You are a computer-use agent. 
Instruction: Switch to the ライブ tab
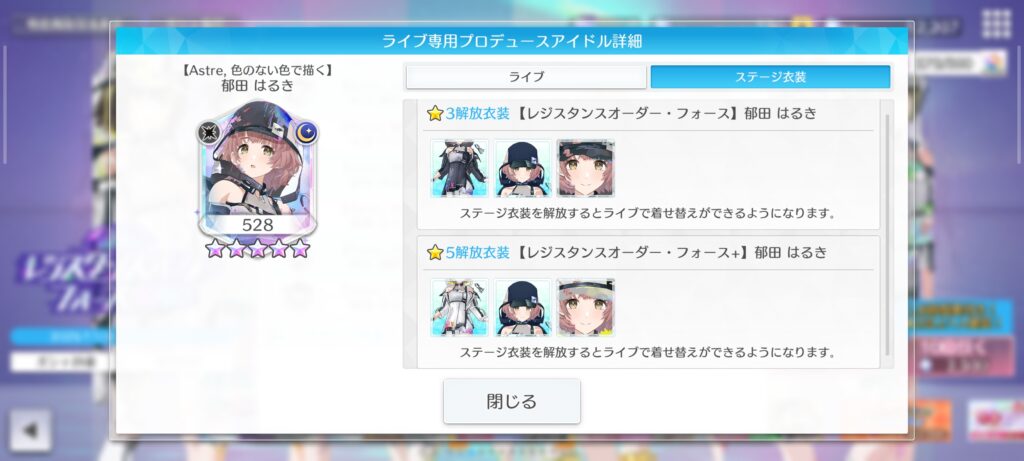(526, 77)
